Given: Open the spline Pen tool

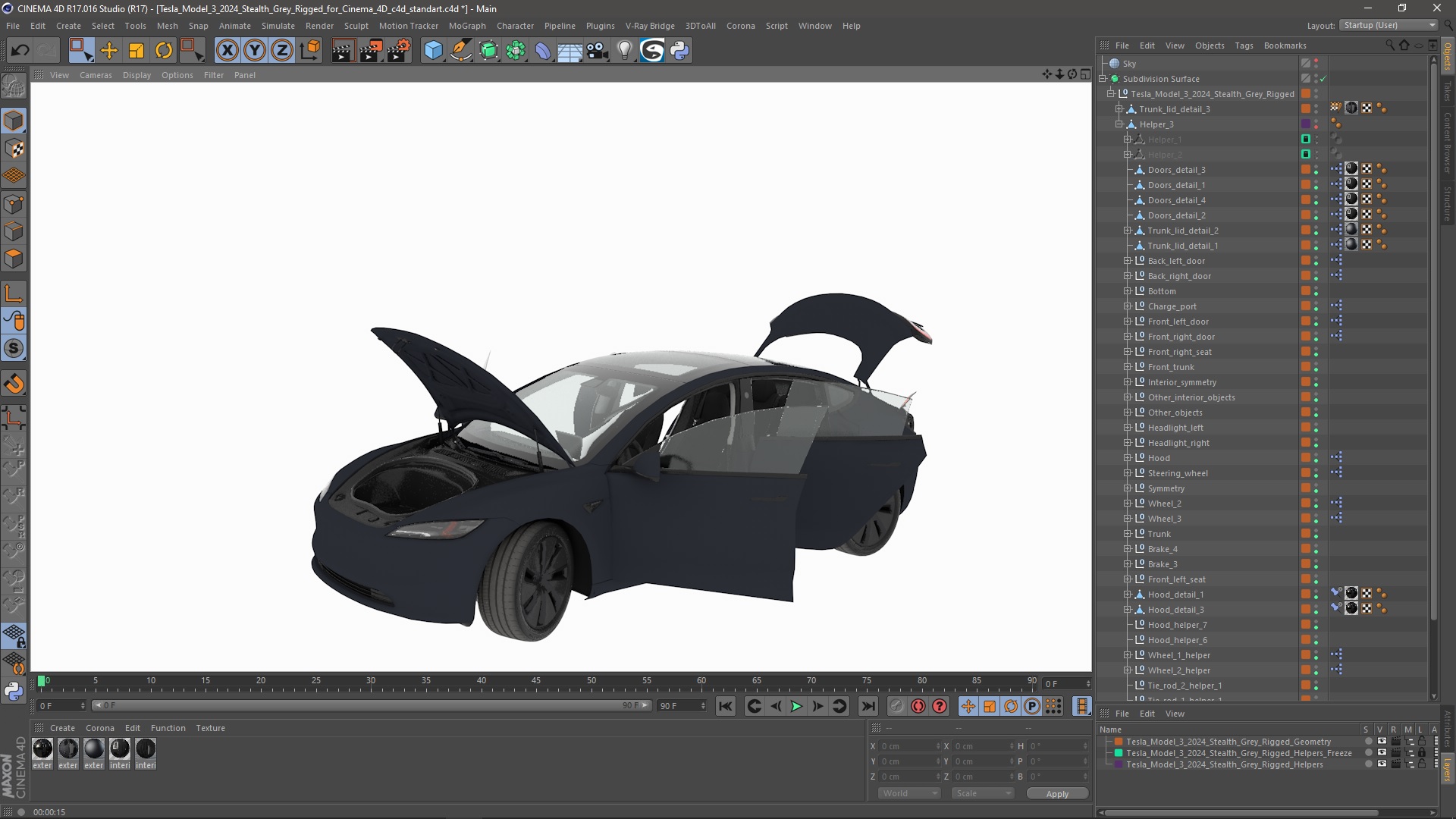Looking at the screenshot, I should (460, 51).
